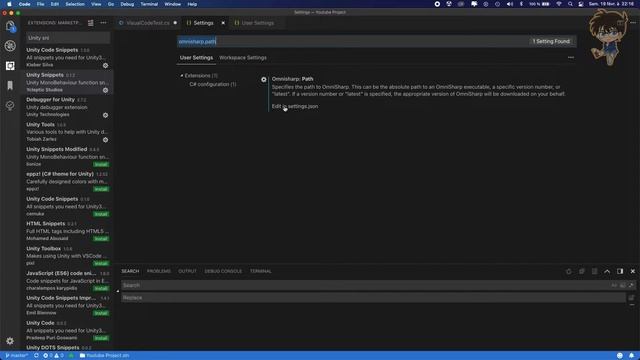
Task: Install Unity Code Snippets Improved extension
Action: pos(101,313)
